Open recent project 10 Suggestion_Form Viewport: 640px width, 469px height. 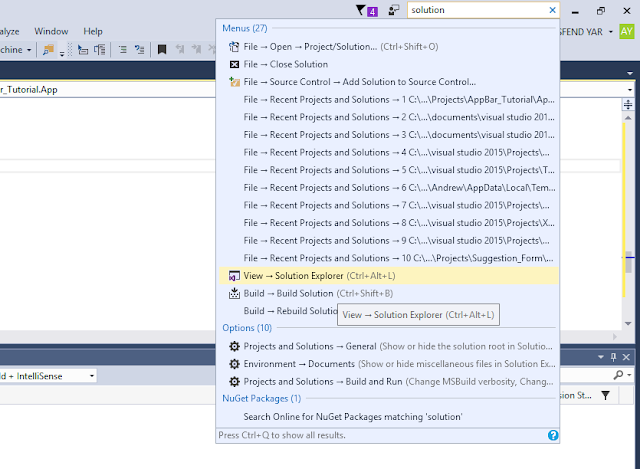tap(389, 258)
